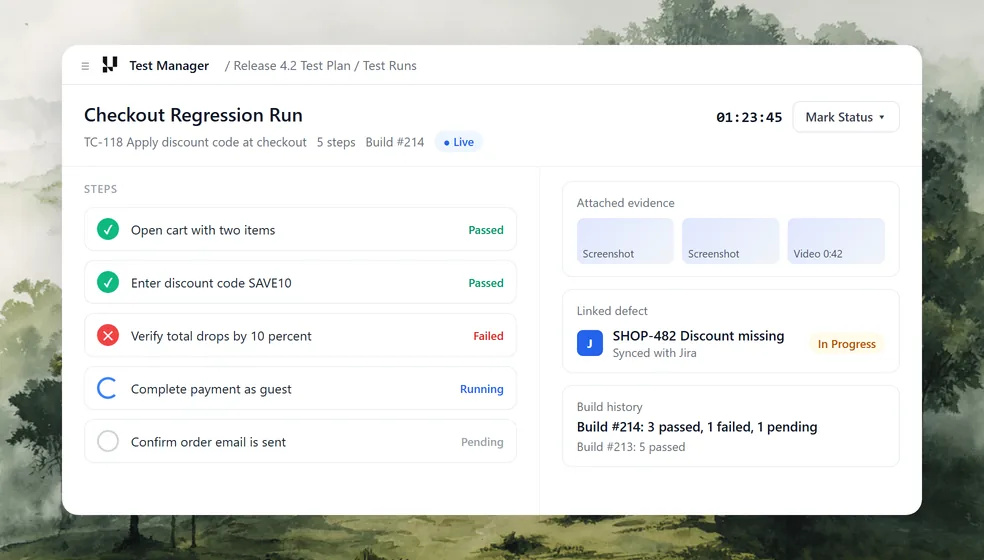
Task: Click the Checkout Regression Run heading
Action: tap(193, 115)
